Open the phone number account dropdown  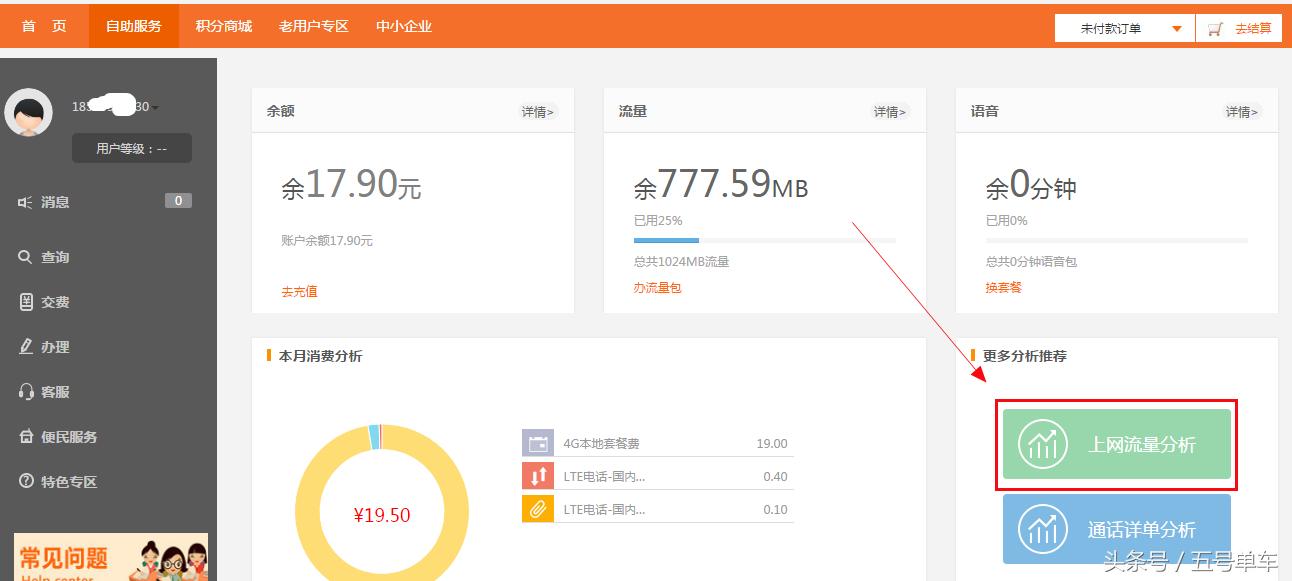[x=115, y=105]
